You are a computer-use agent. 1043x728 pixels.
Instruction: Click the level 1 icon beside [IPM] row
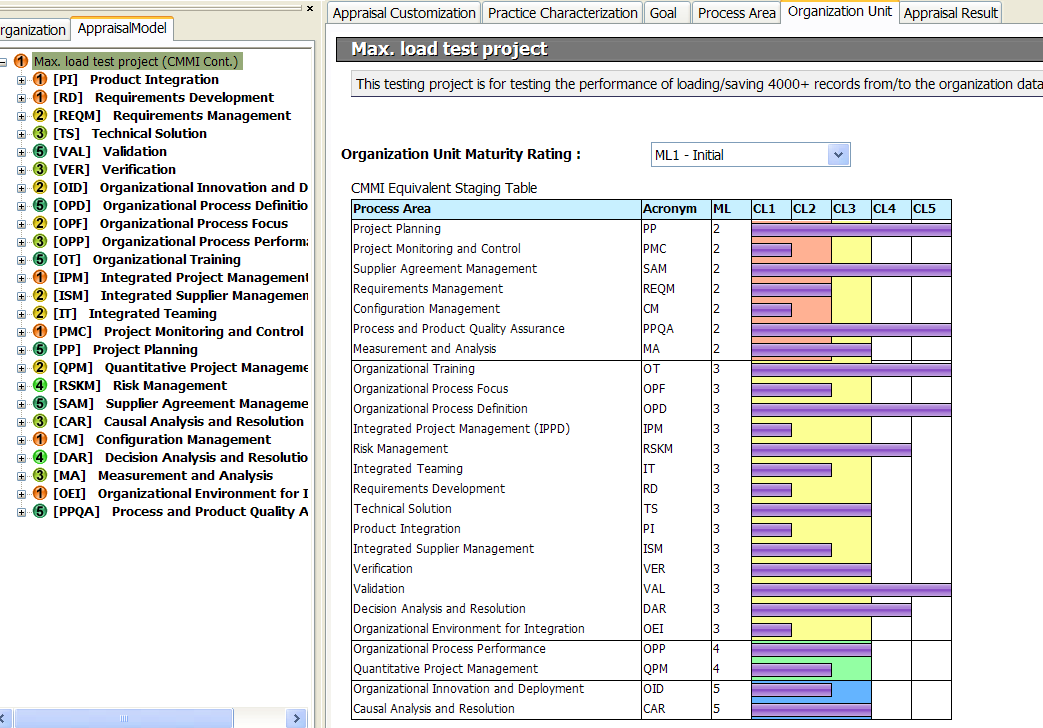[x=40, y=277]
